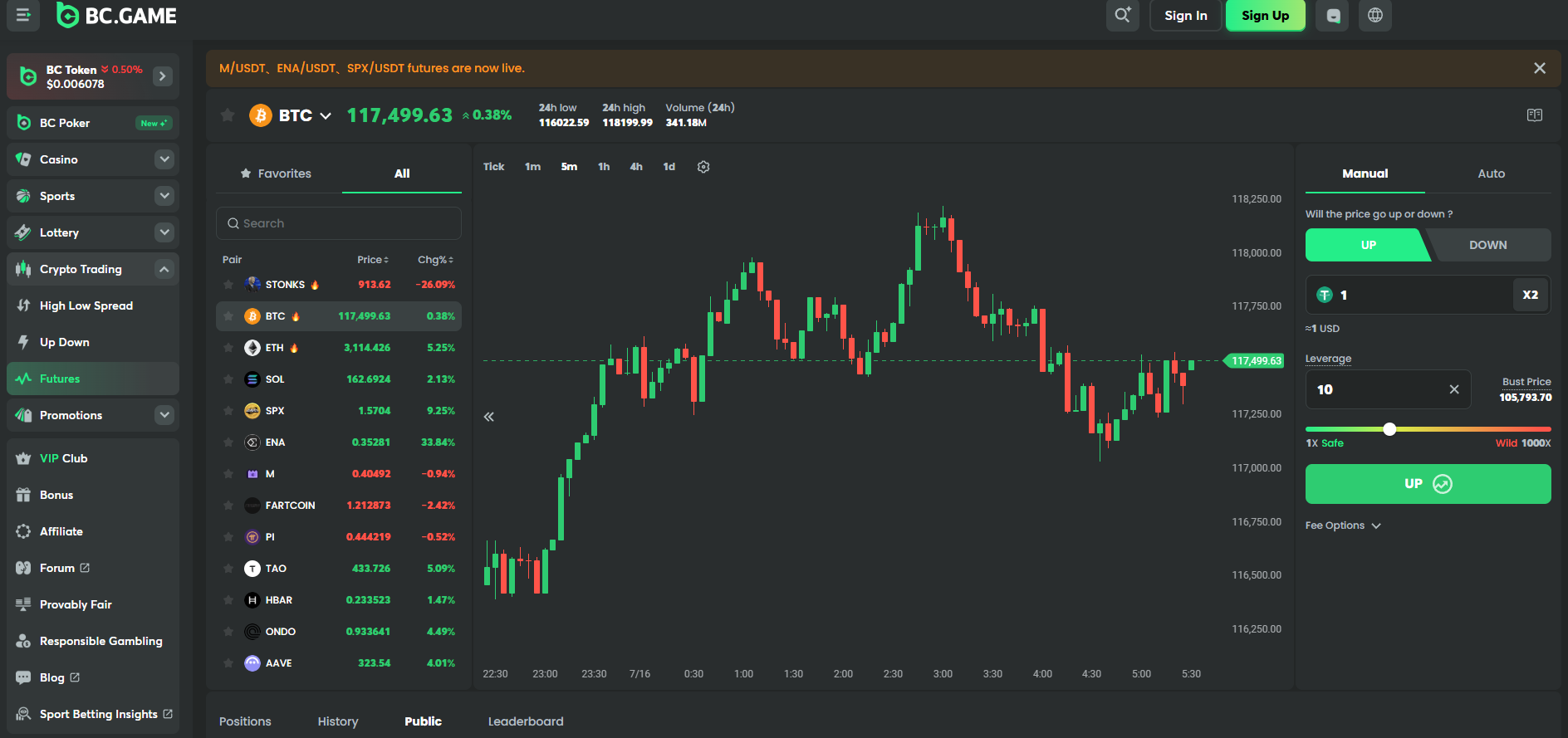The image size is (1568, 738).
Task: Click the Sign In button
Action: point(1186,15)
